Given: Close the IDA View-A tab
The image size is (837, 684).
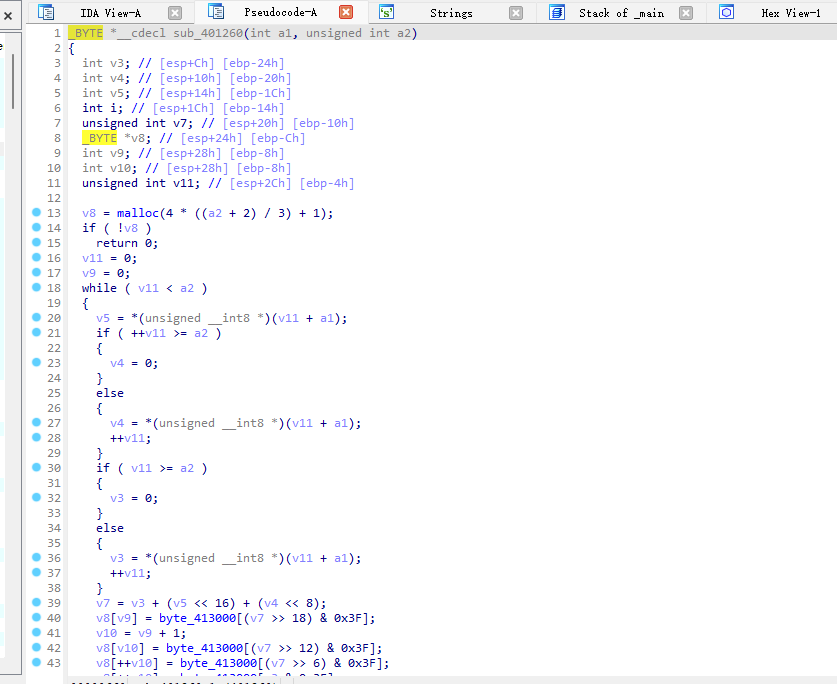Looking at the screenshot, I should pos(175,13).
